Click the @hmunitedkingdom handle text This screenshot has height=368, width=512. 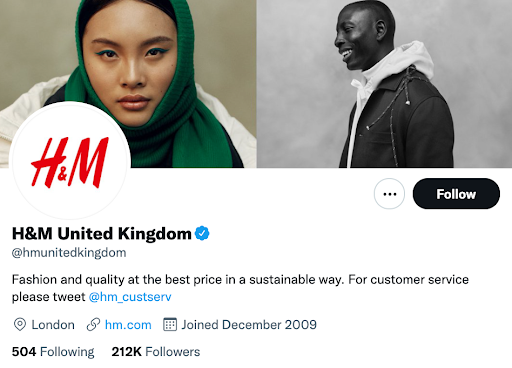tap(69, 253)
